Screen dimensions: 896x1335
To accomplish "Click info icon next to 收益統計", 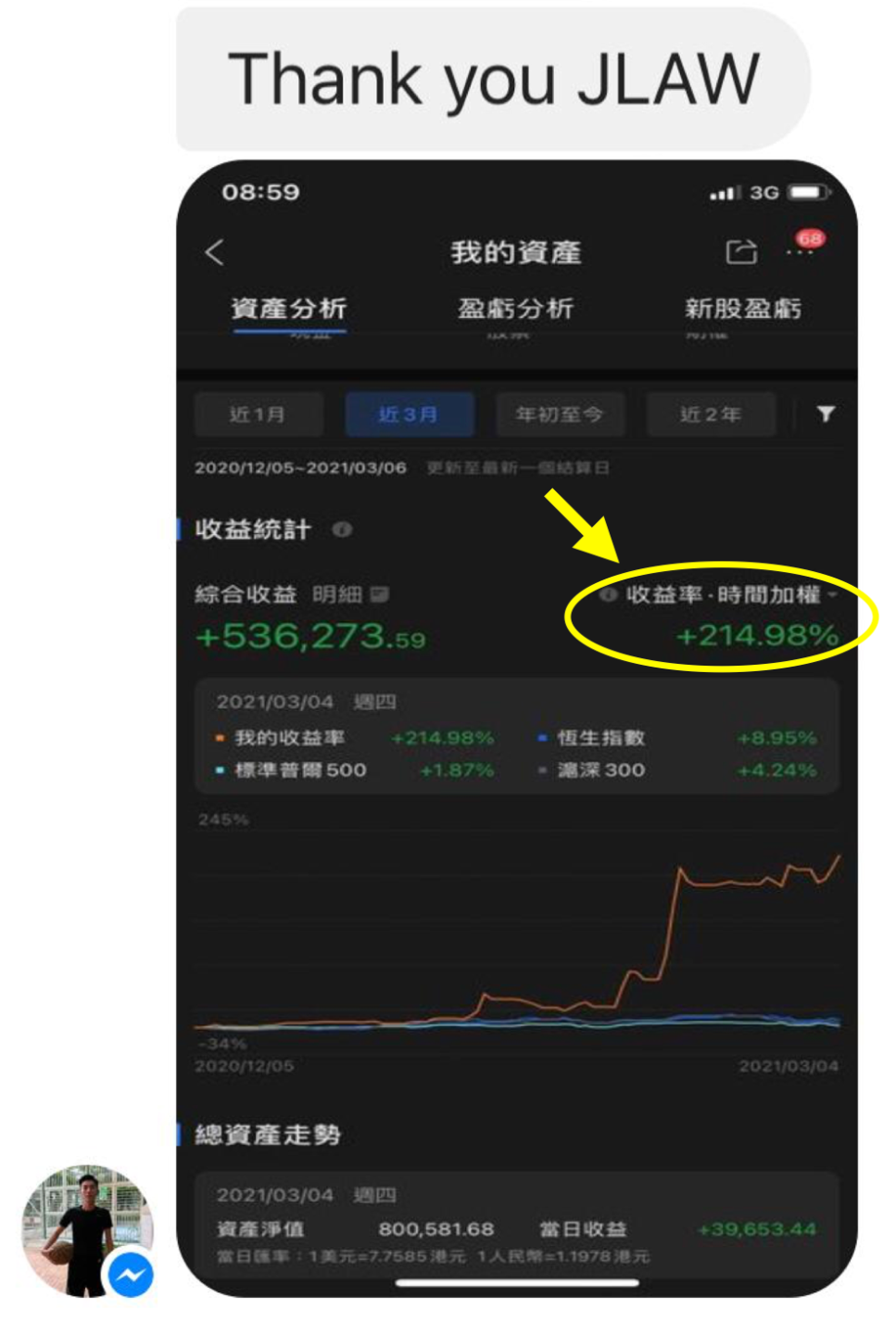I will [342, 529].
